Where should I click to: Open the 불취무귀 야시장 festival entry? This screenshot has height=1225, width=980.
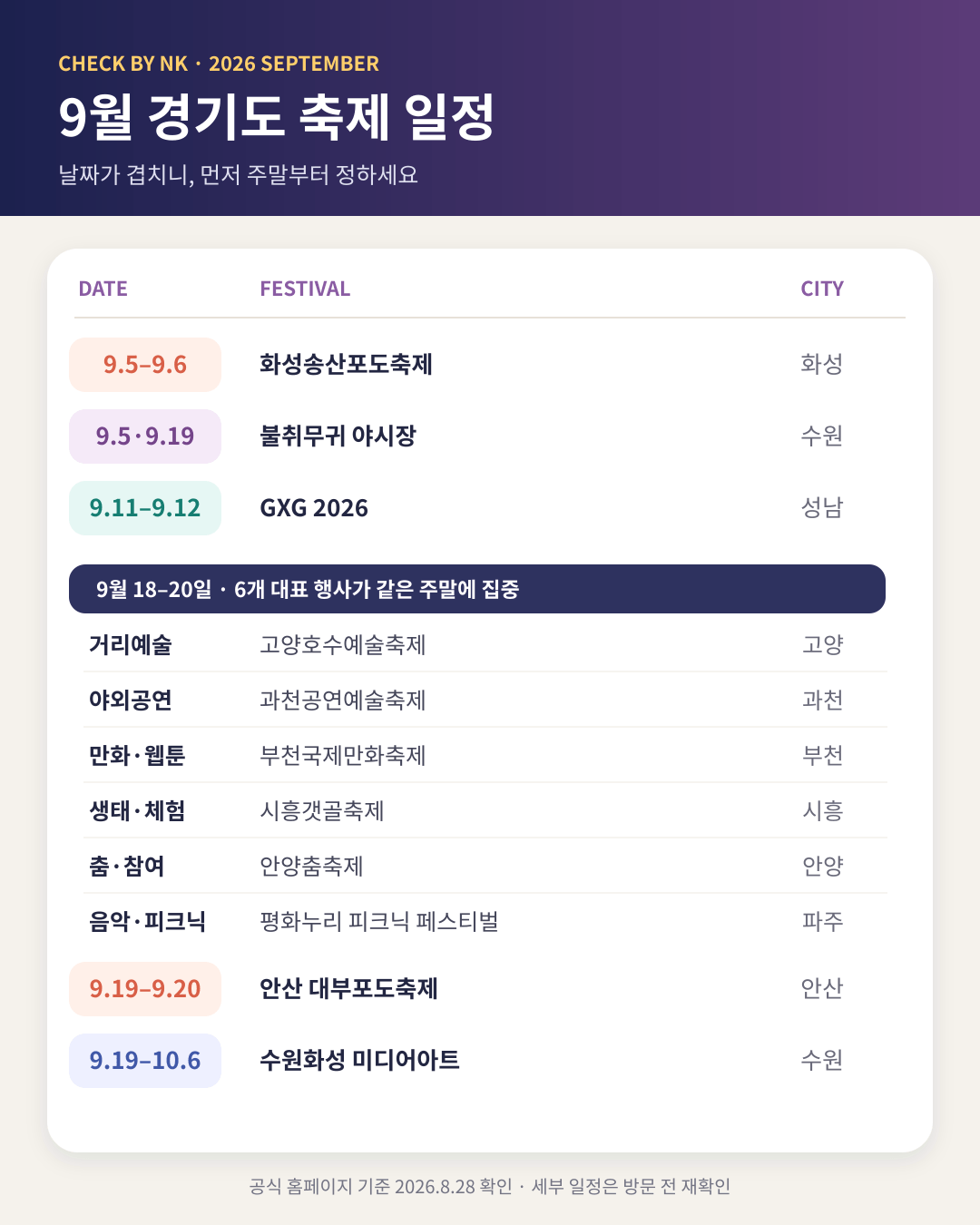point(338,436)
